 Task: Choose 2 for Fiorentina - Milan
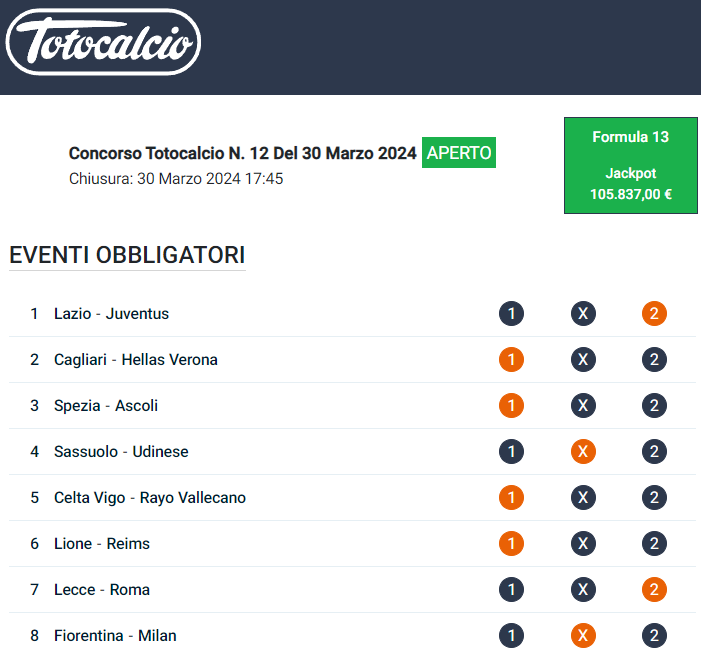(x=655, y=636)
